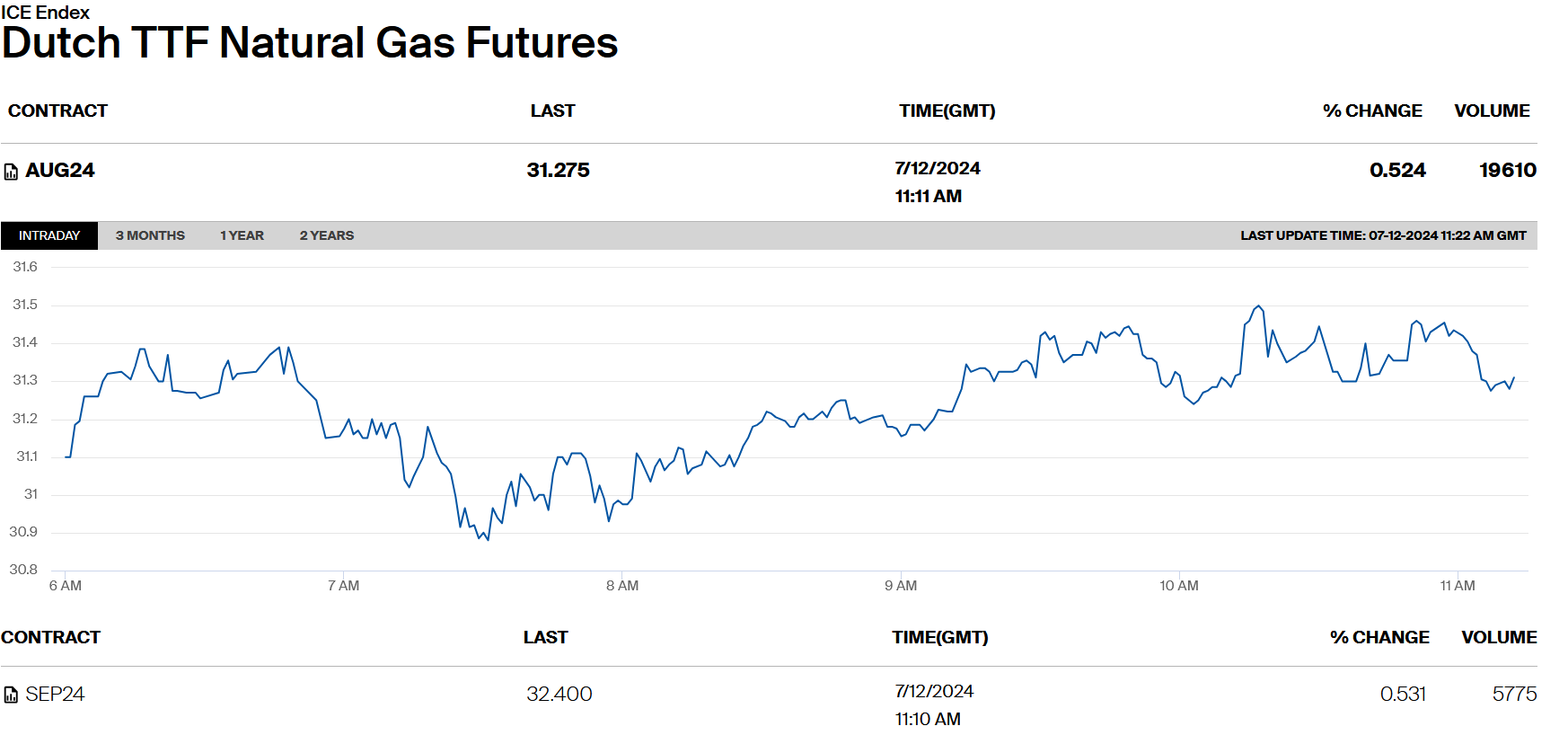The height and width of the screenshot is (735, 1568).
Task: Click the top CONTRACT column header
Action: (x=57, y=111)
